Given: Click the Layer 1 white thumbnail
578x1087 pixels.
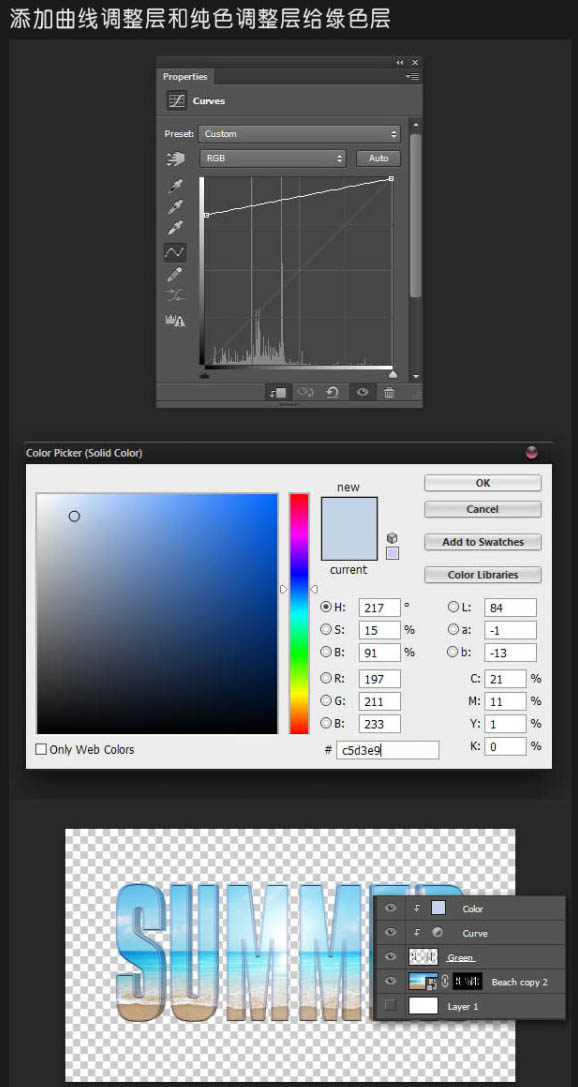Looking at the screenshot, I should click(x=423, y=1006).
